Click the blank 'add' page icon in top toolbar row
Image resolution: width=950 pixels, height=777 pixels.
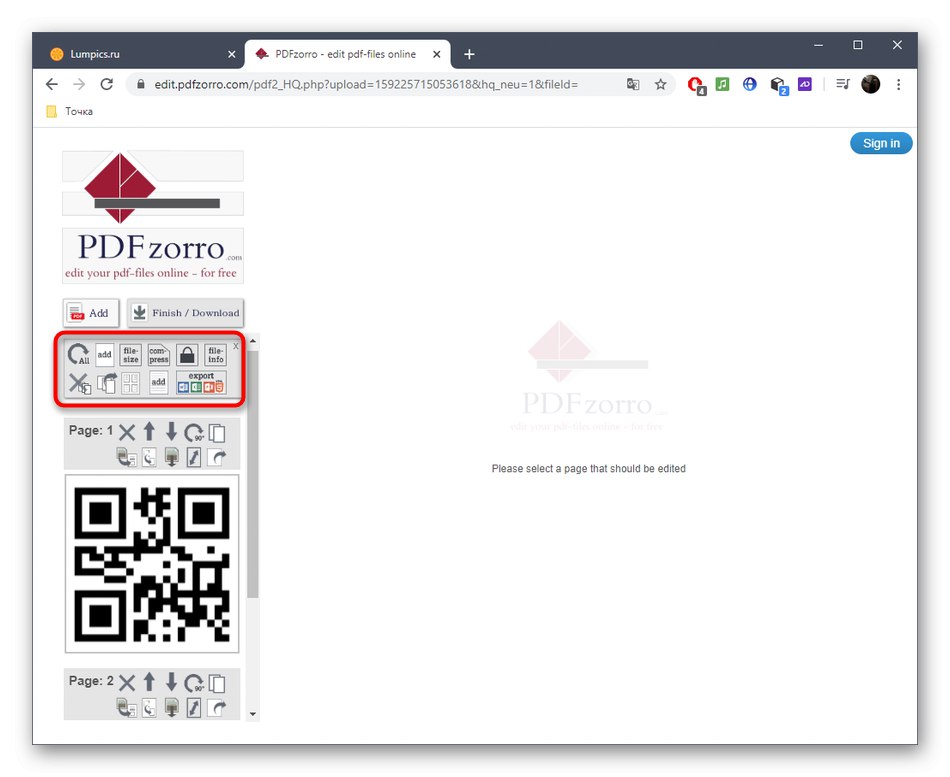click(x=104, y=355)
